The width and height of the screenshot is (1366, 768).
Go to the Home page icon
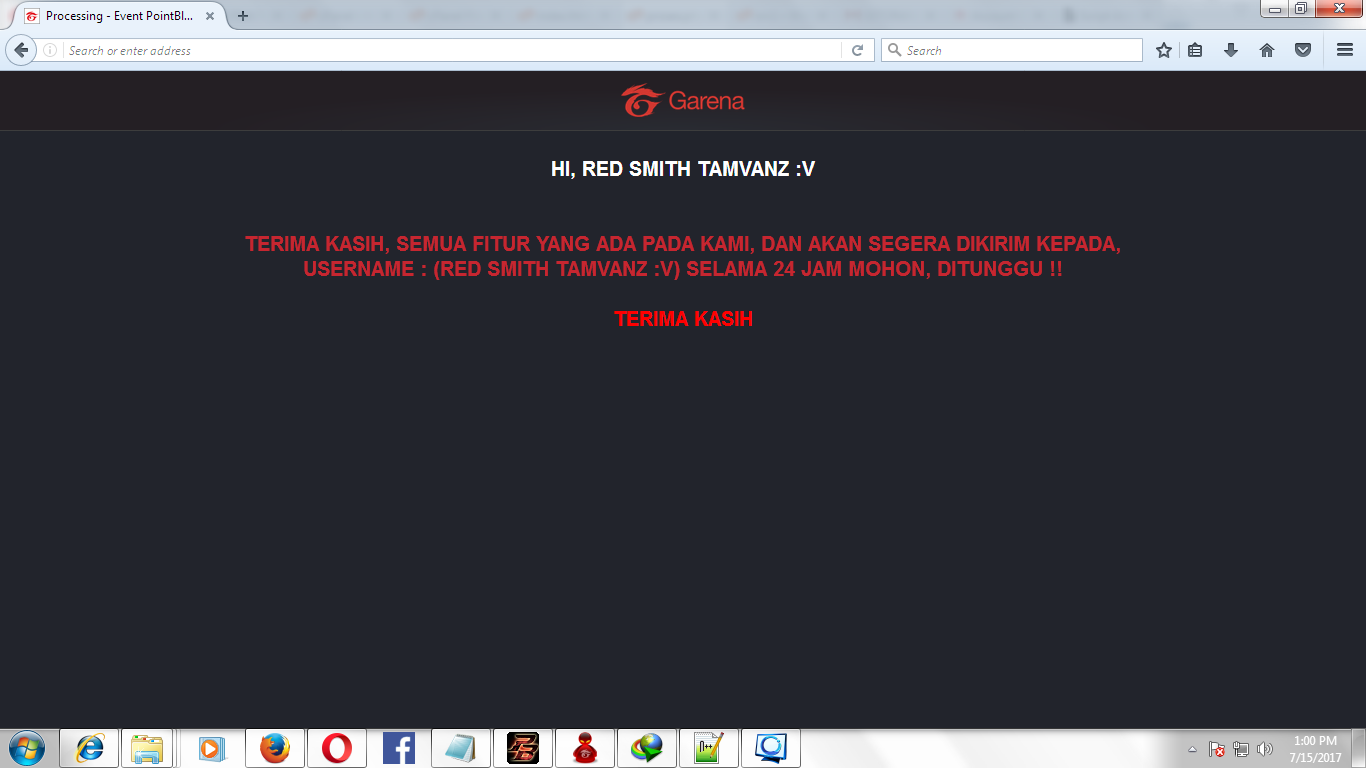coord(1267,50)
